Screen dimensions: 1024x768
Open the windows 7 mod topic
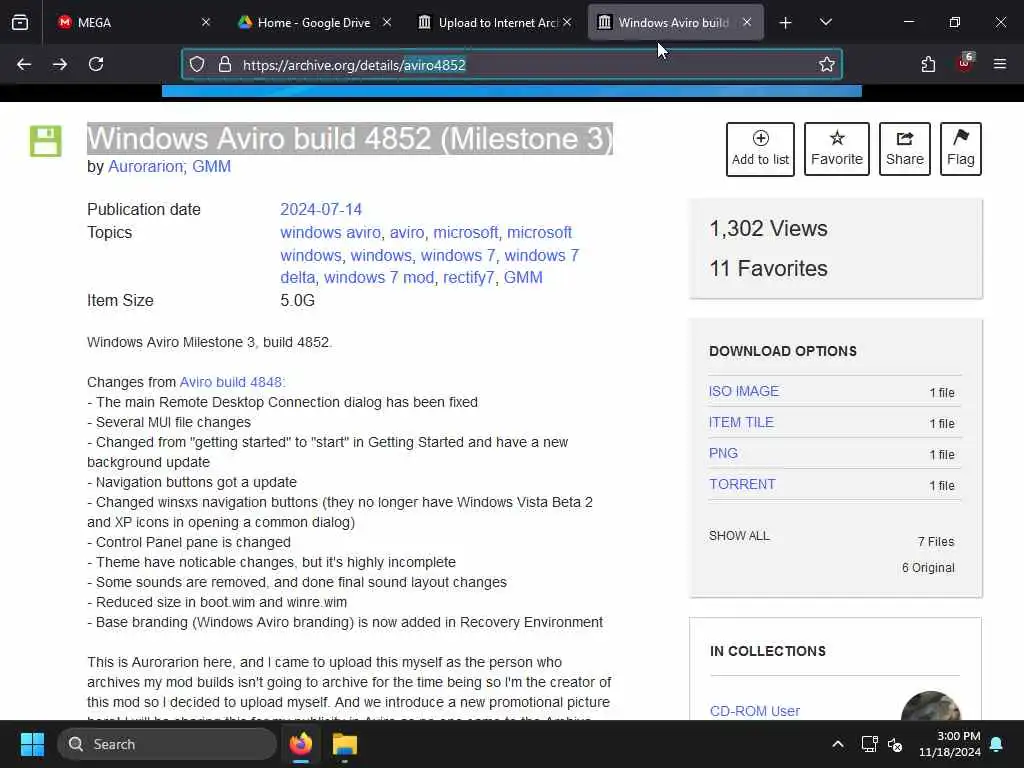coord(379,278)
